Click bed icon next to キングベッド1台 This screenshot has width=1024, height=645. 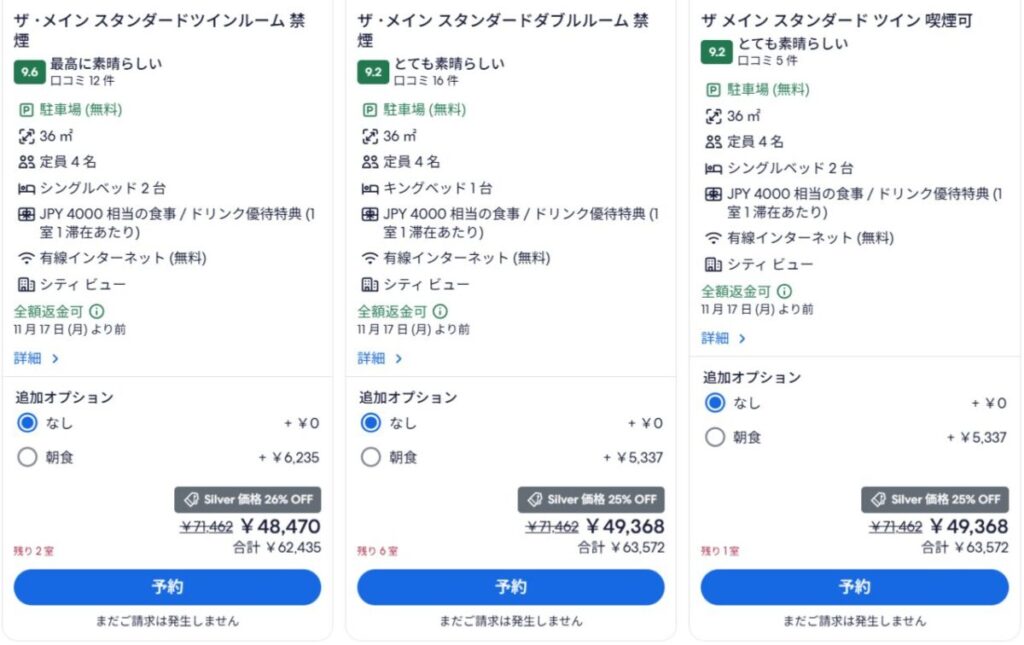[370, 189]
